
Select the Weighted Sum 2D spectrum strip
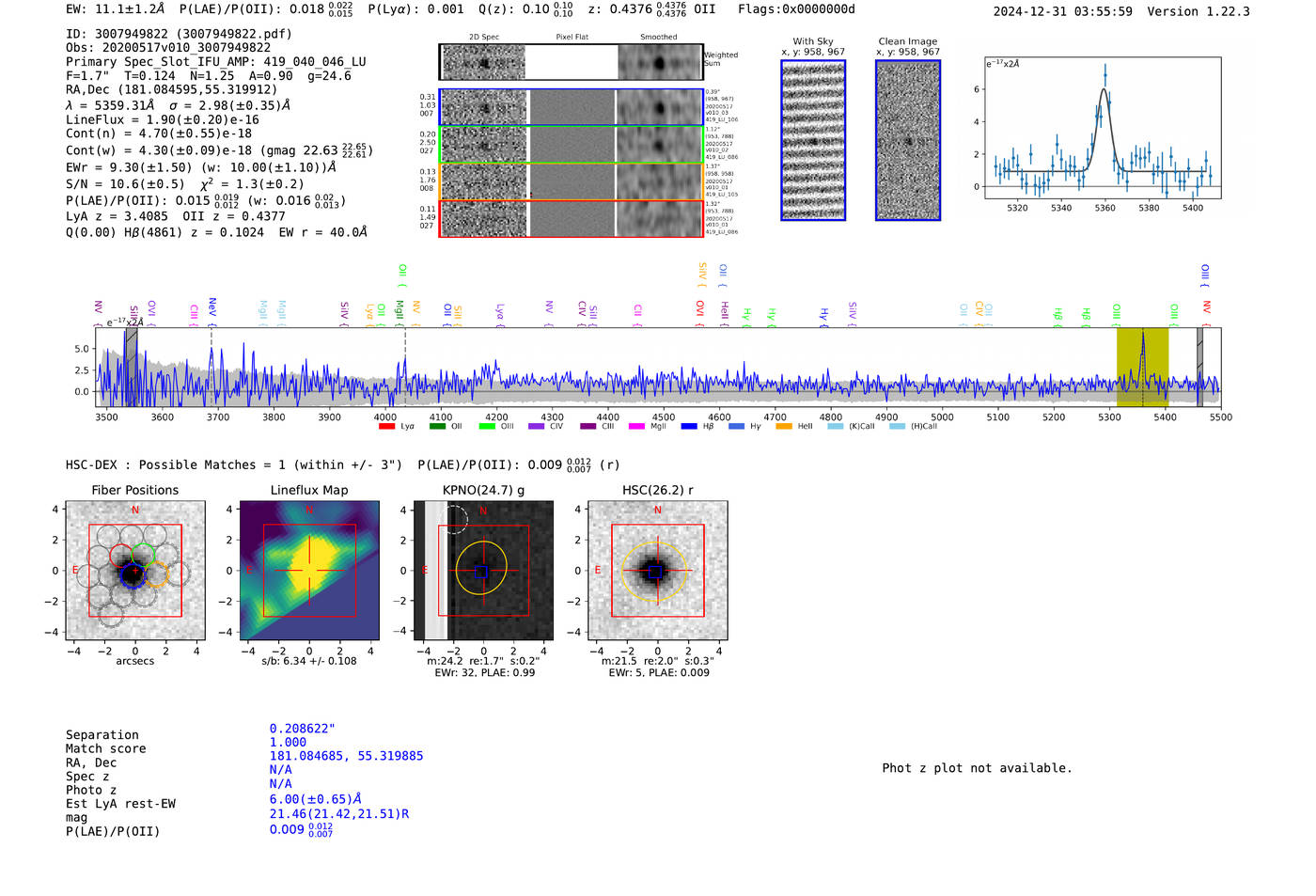(x=572, y=62)
